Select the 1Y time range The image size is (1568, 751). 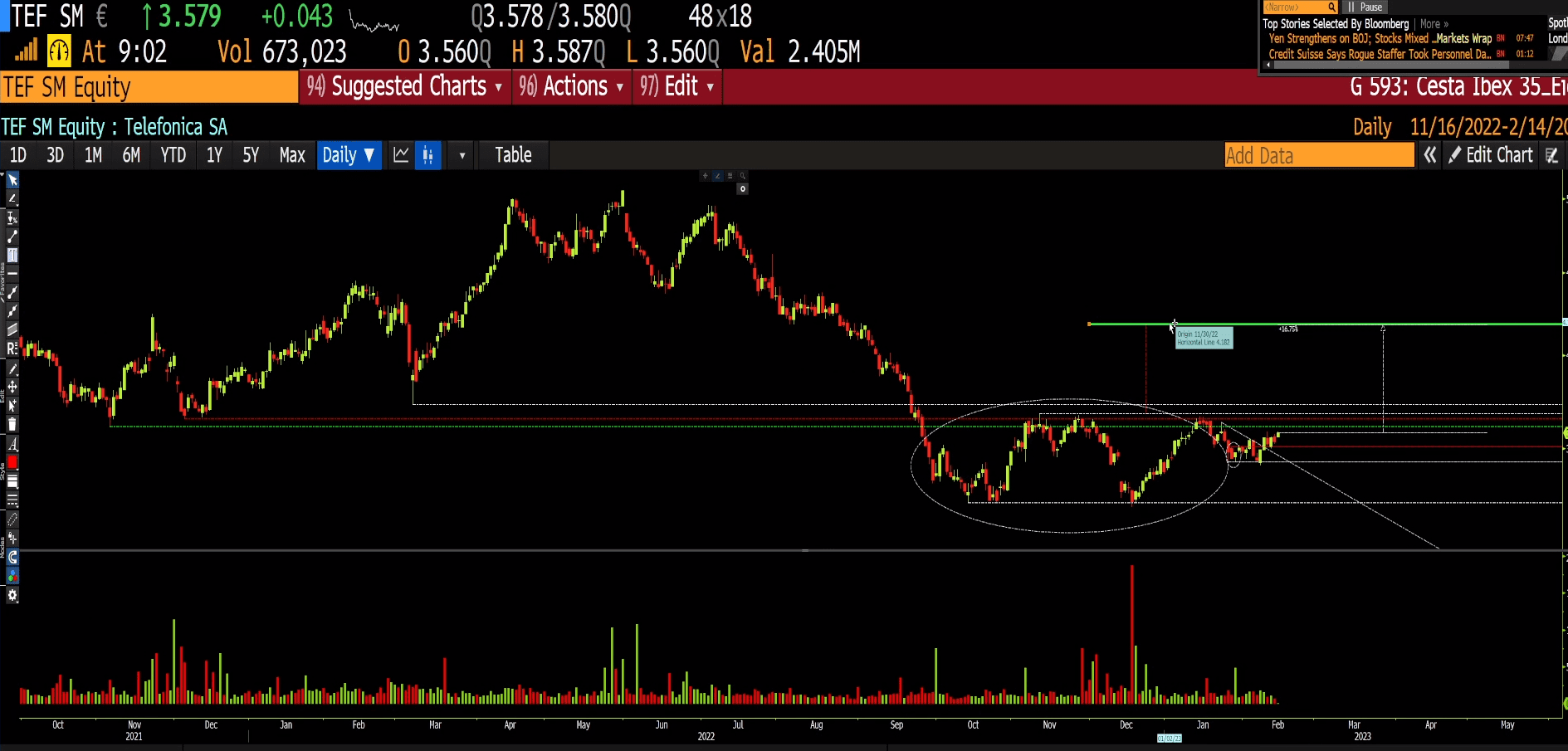pyautogui.click(x=214, y=155)
